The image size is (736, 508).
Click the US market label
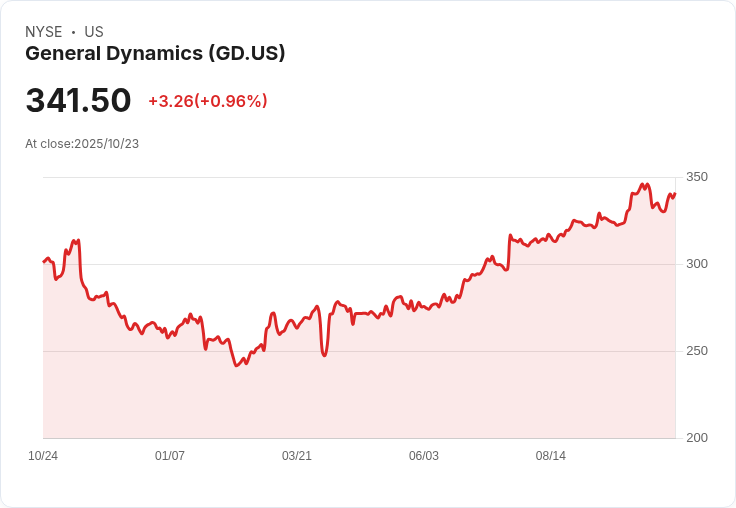coord(94,32)
